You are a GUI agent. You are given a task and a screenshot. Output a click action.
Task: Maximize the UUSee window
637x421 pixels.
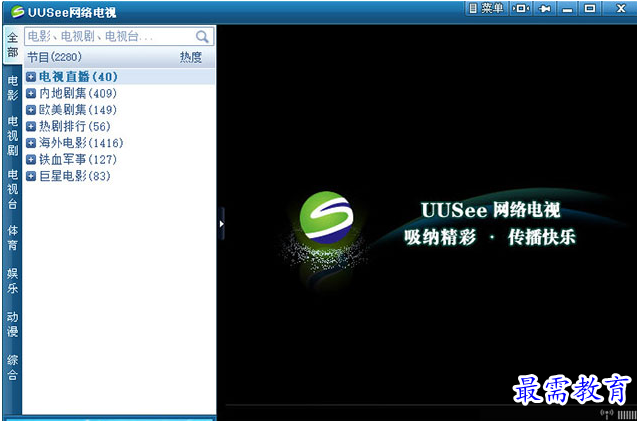pos(590,9)
